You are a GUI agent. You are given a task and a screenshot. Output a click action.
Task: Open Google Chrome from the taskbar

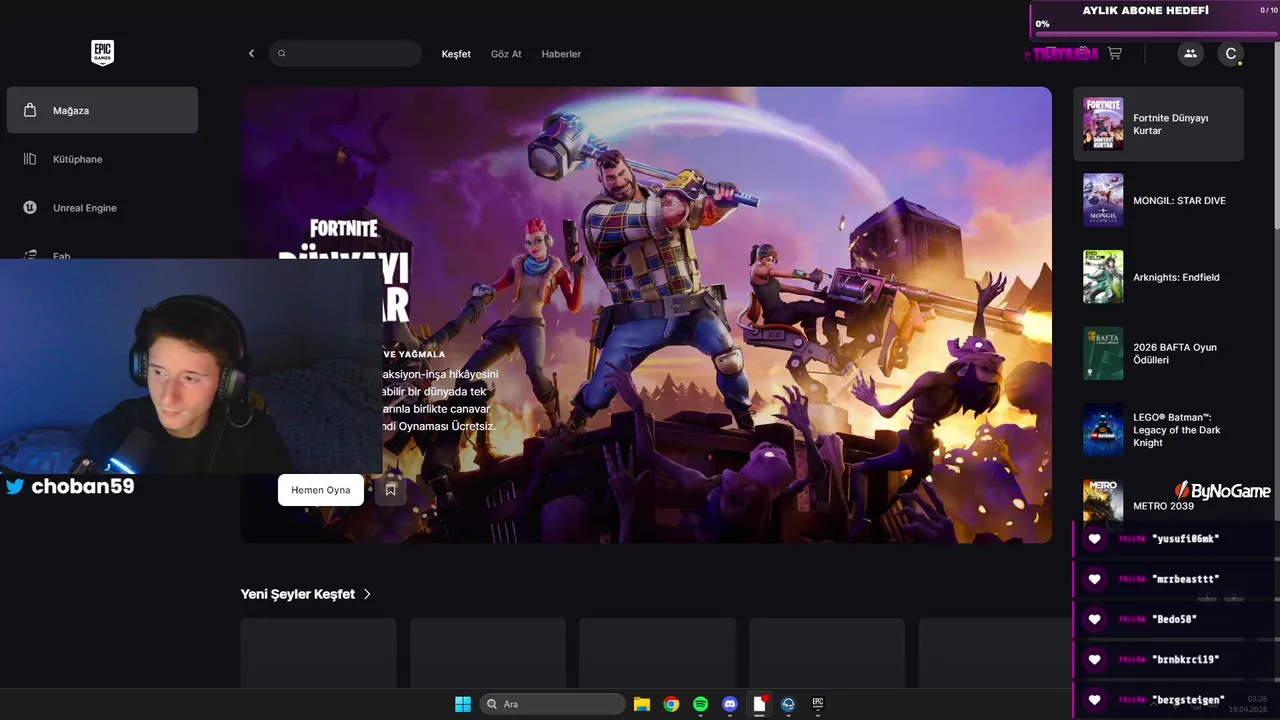[671, 704]
